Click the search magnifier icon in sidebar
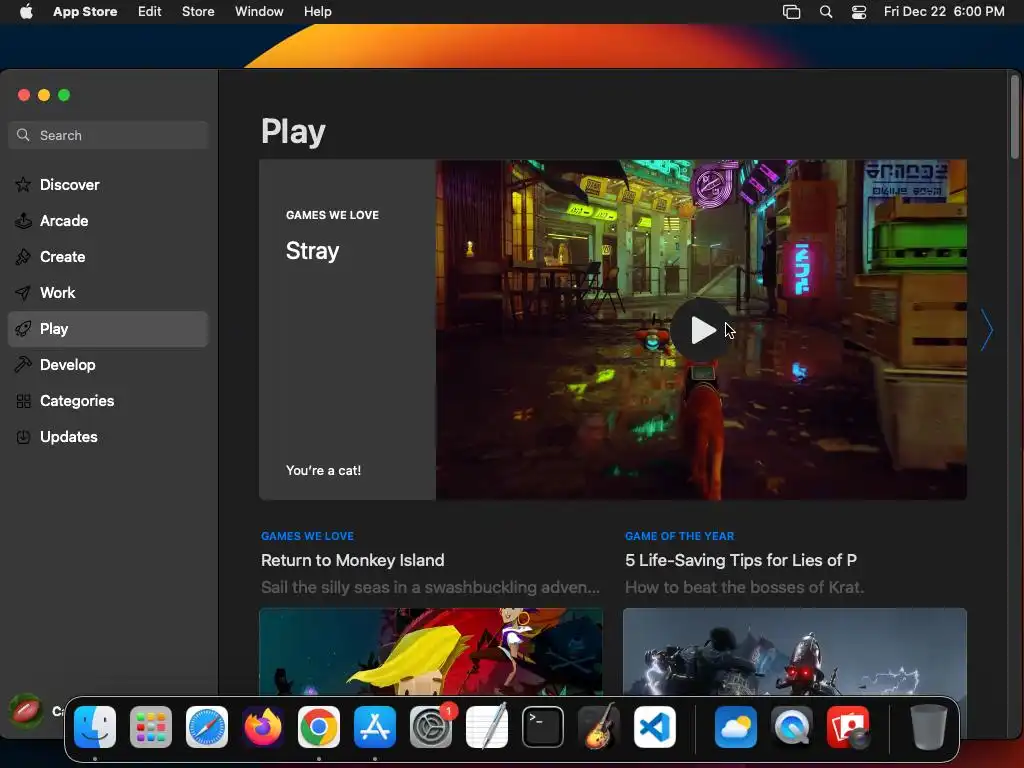1024x768 pixels. pyautogui.click(x=23, y=135)
